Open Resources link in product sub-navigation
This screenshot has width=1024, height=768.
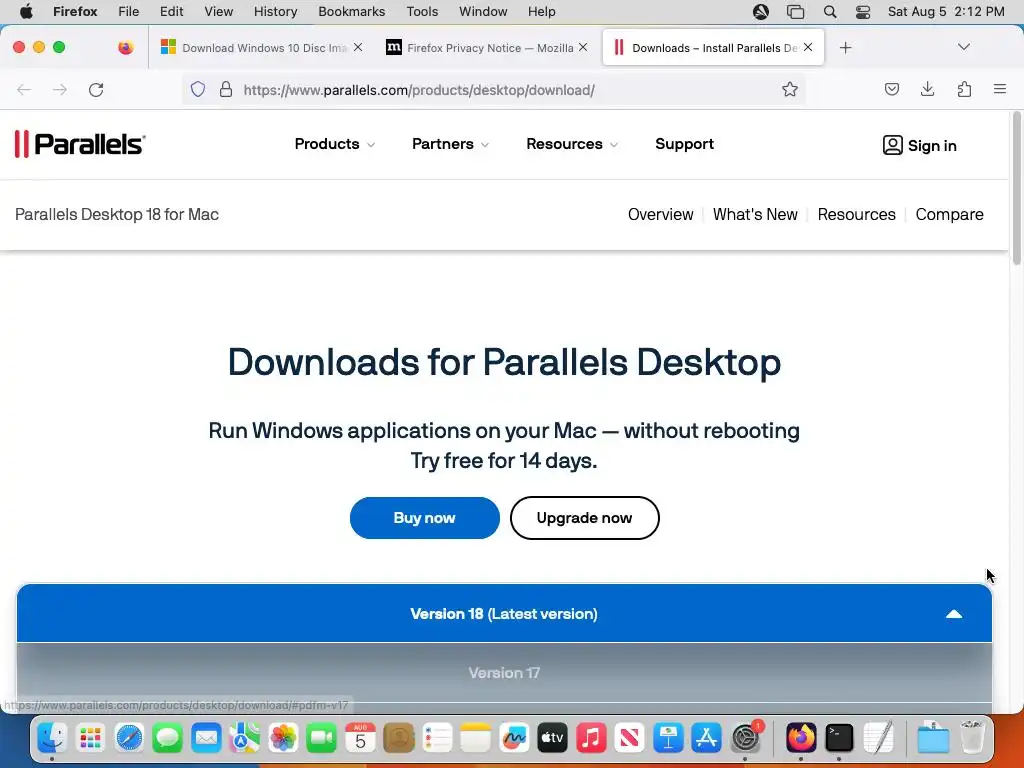pyautogui.click(x=856, y=214)
